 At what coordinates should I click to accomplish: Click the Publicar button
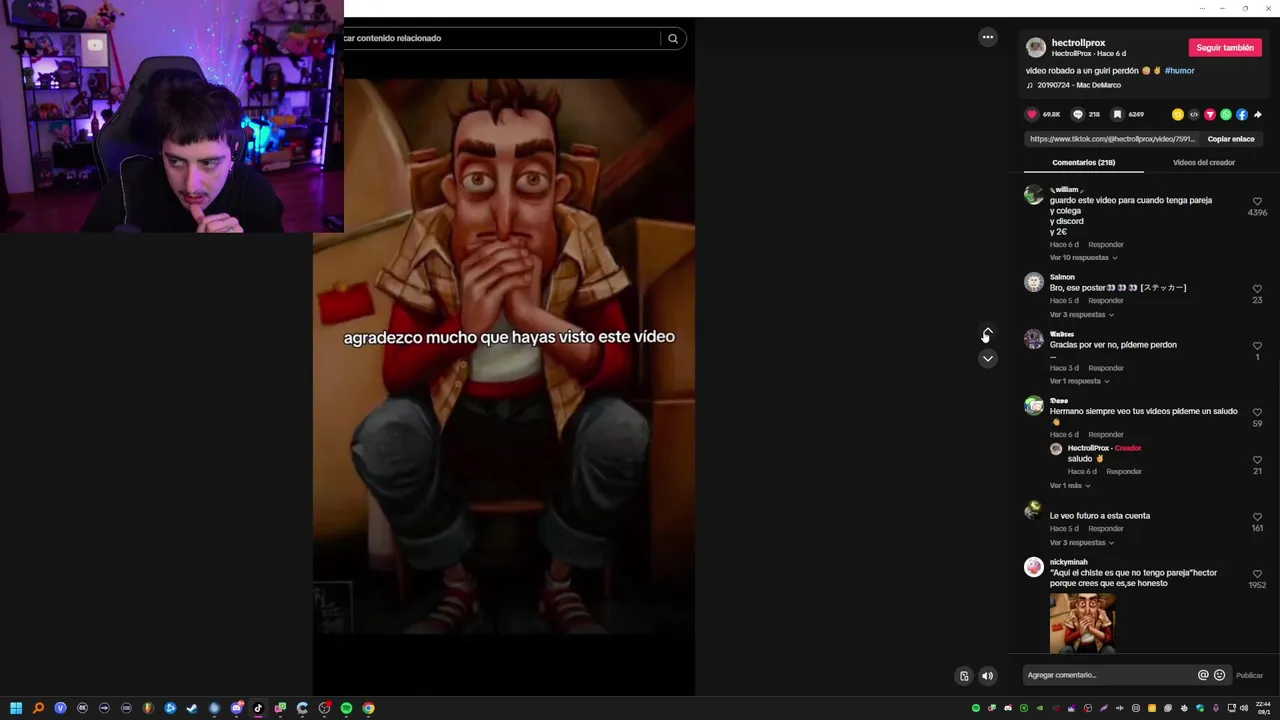click(x=1250, y=675)
